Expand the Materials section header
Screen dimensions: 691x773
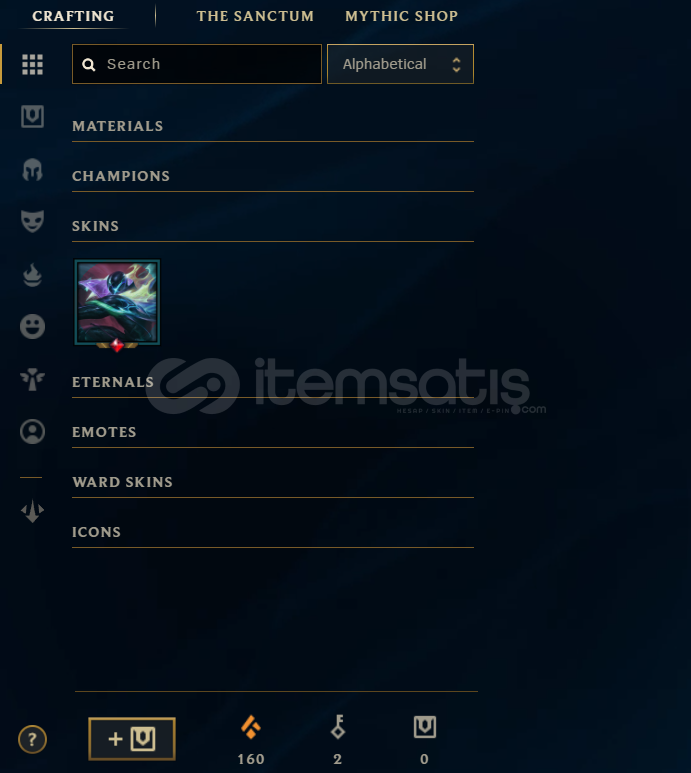273,127
